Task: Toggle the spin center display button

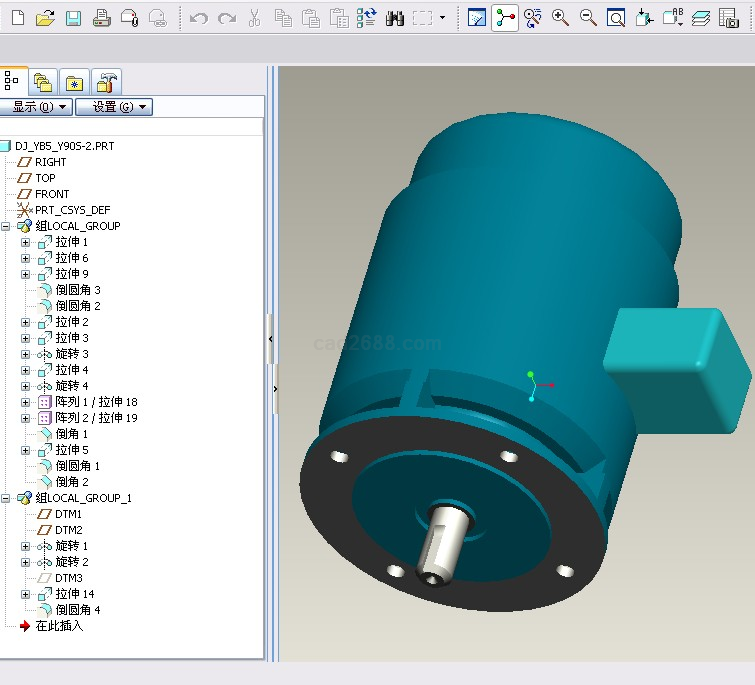Action: pos(505,18)
